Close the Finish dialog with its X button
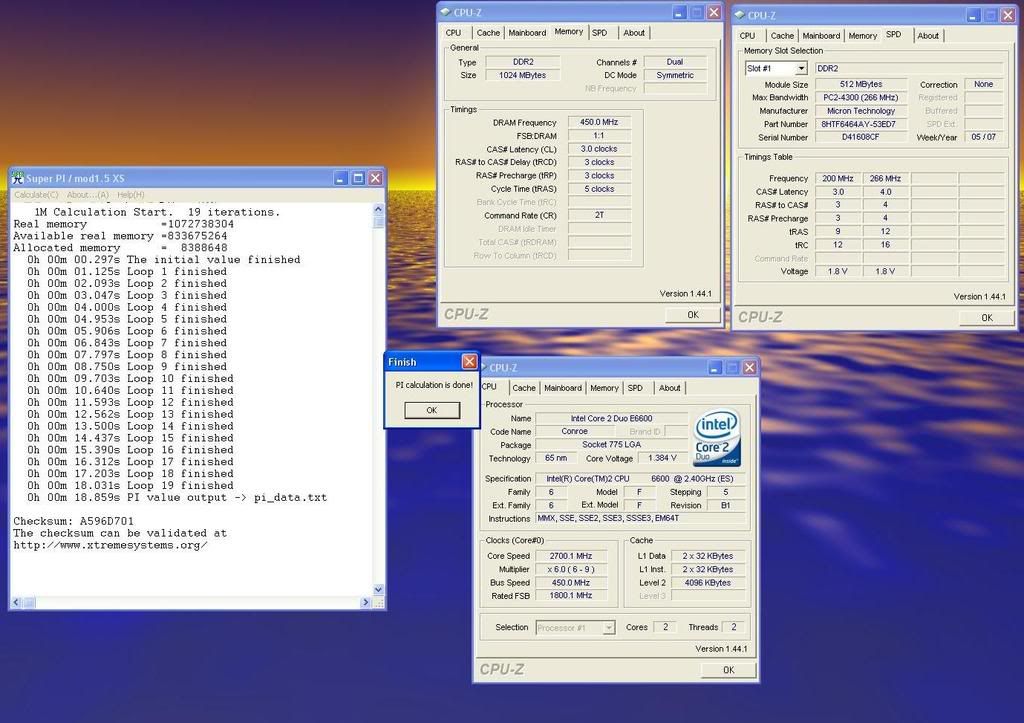The width and height of the screenshot is (1024, 723). click(469, 362)
